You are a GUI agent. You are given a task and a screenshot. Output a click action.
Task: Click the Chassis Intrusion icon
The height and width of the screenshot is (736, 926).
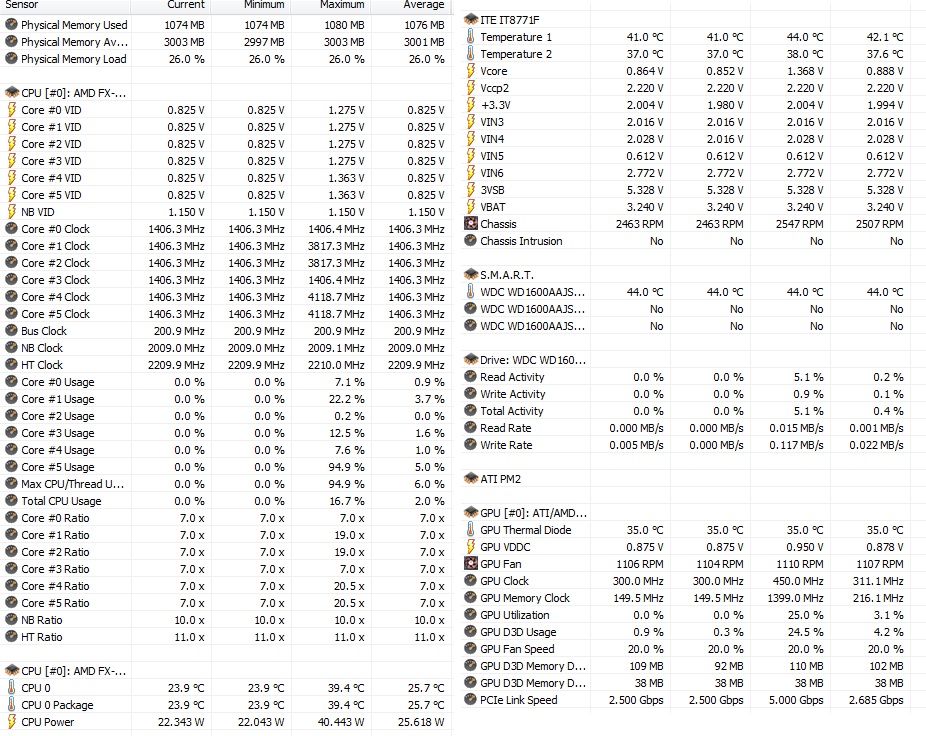(x=471, y=241)
